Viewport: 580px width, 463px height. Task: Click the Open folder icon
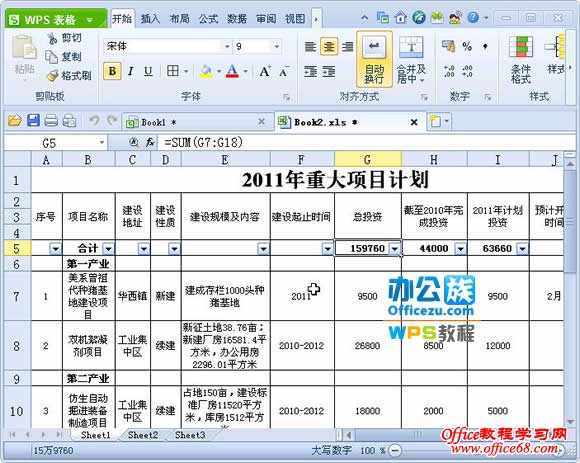[15, 121]
